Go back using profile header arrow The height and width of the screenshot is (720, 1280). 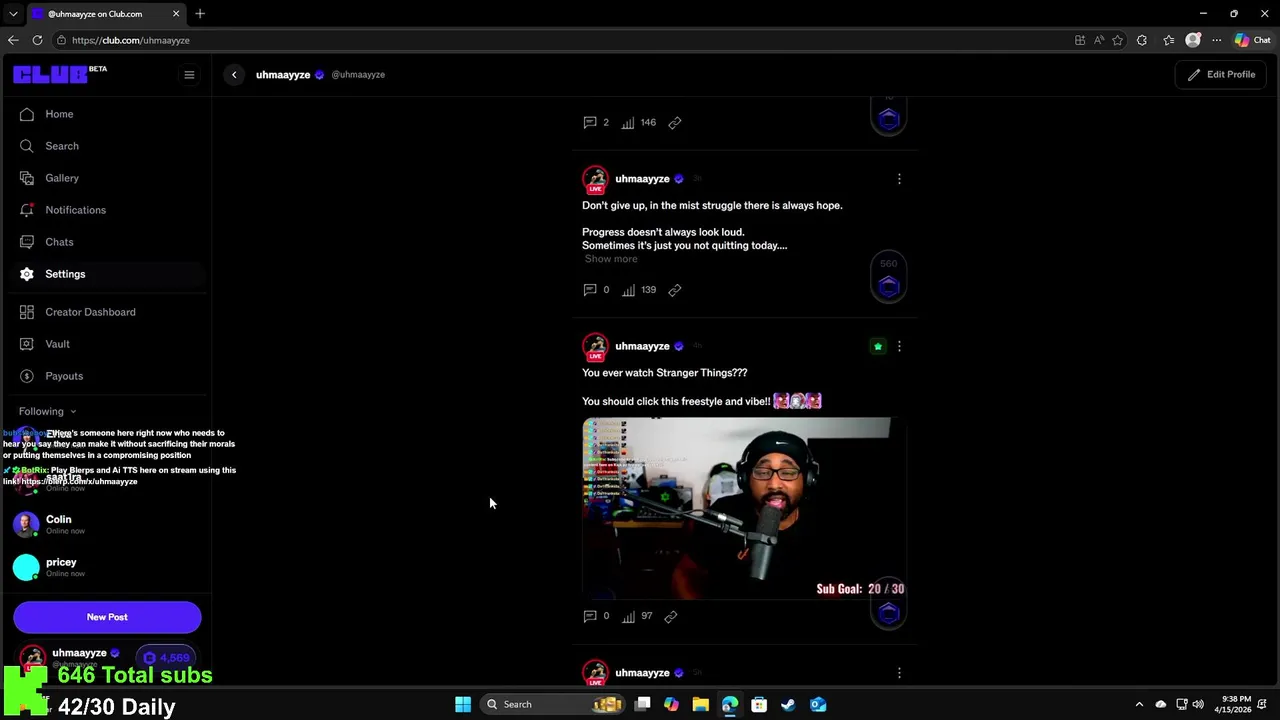[234, 75]
